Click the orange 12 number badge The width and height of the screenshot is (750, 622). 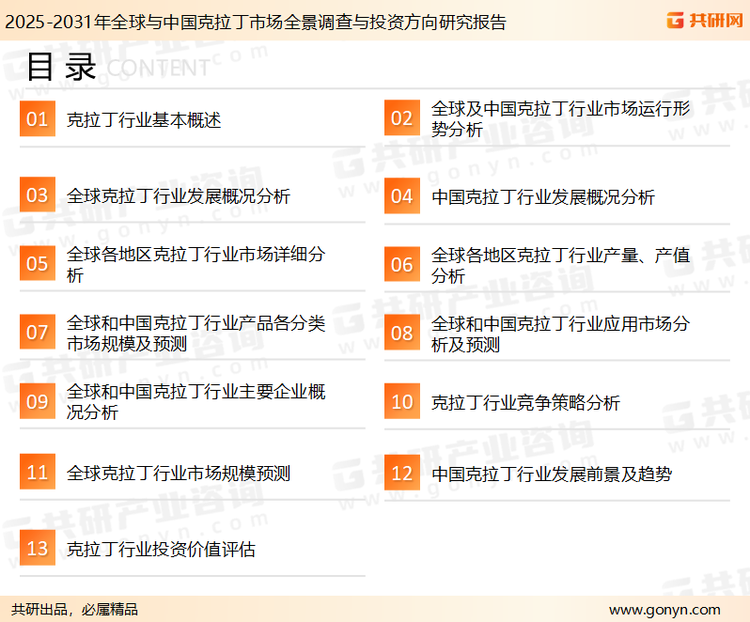402,473
